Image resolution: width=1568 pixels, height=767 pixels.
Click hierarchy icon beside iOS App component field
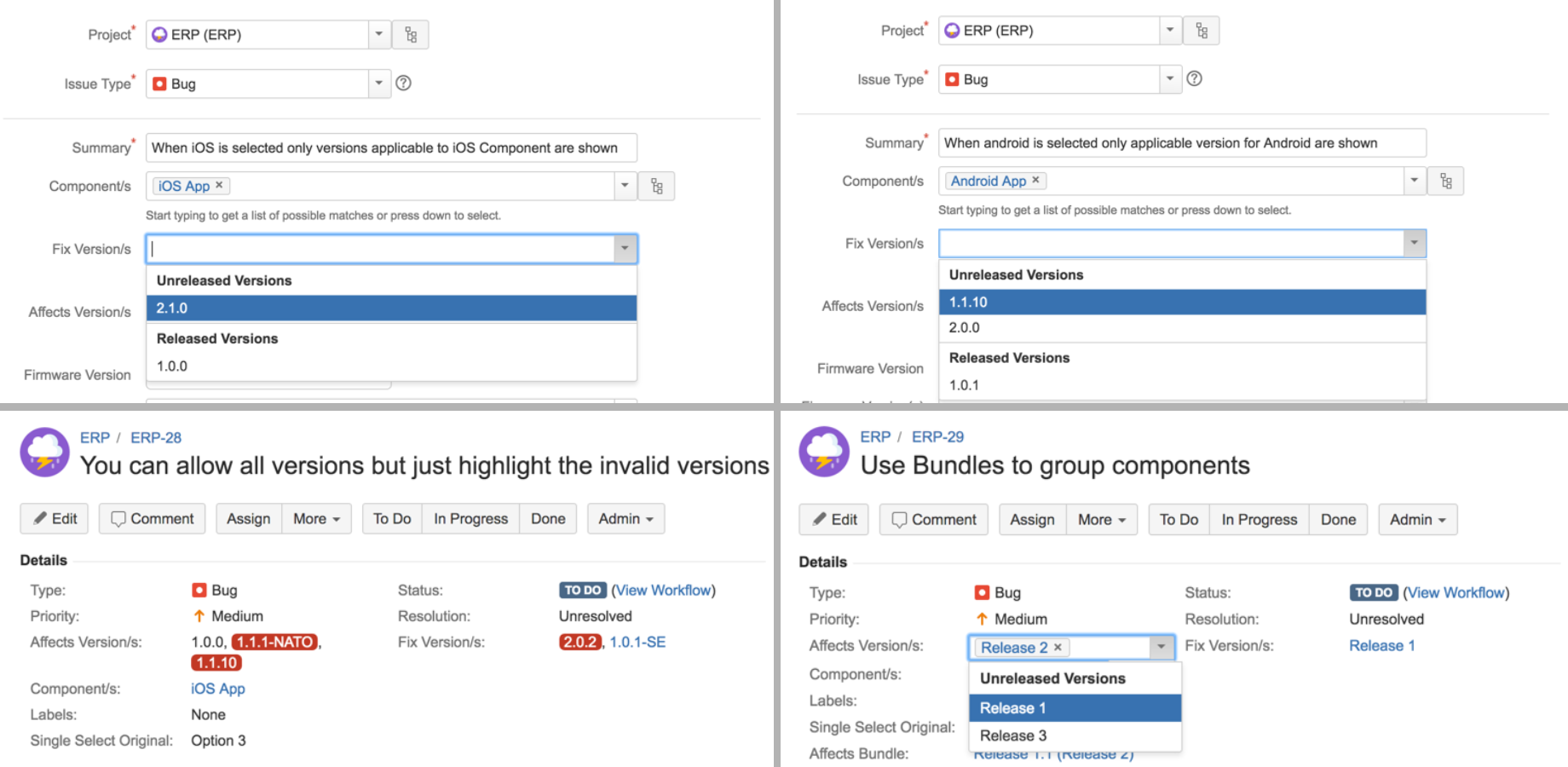[x=657, y=186]
